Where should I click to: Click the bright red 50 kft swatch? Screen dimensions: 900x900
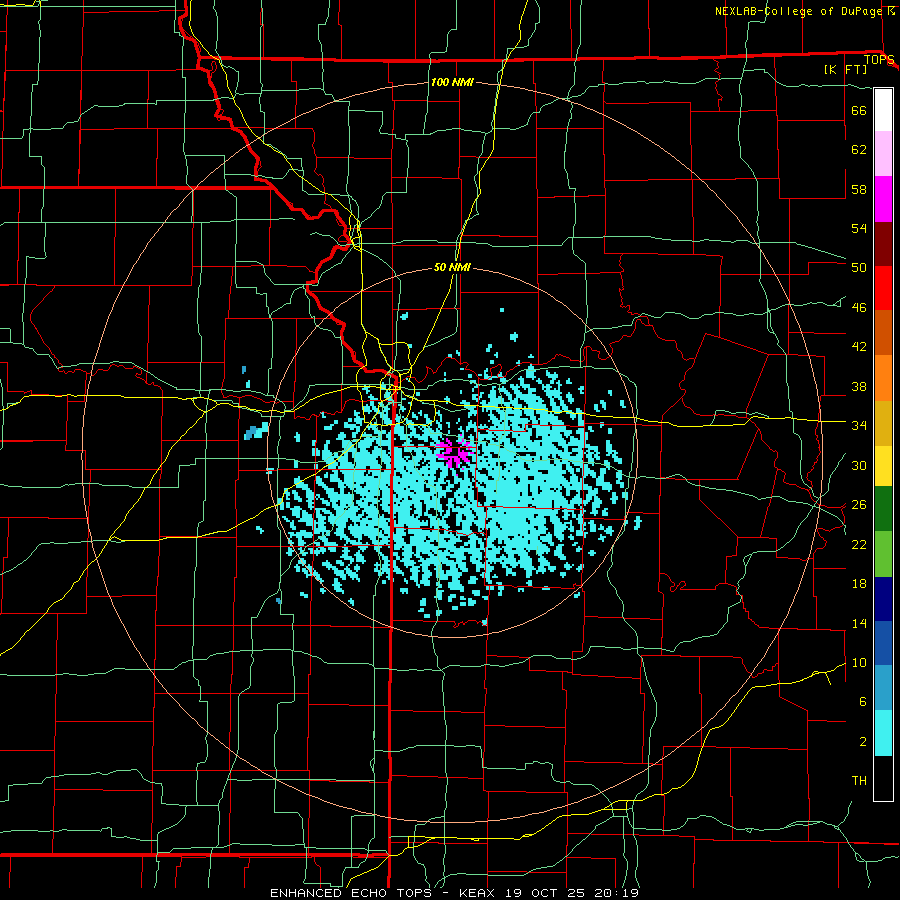[883, 288]
